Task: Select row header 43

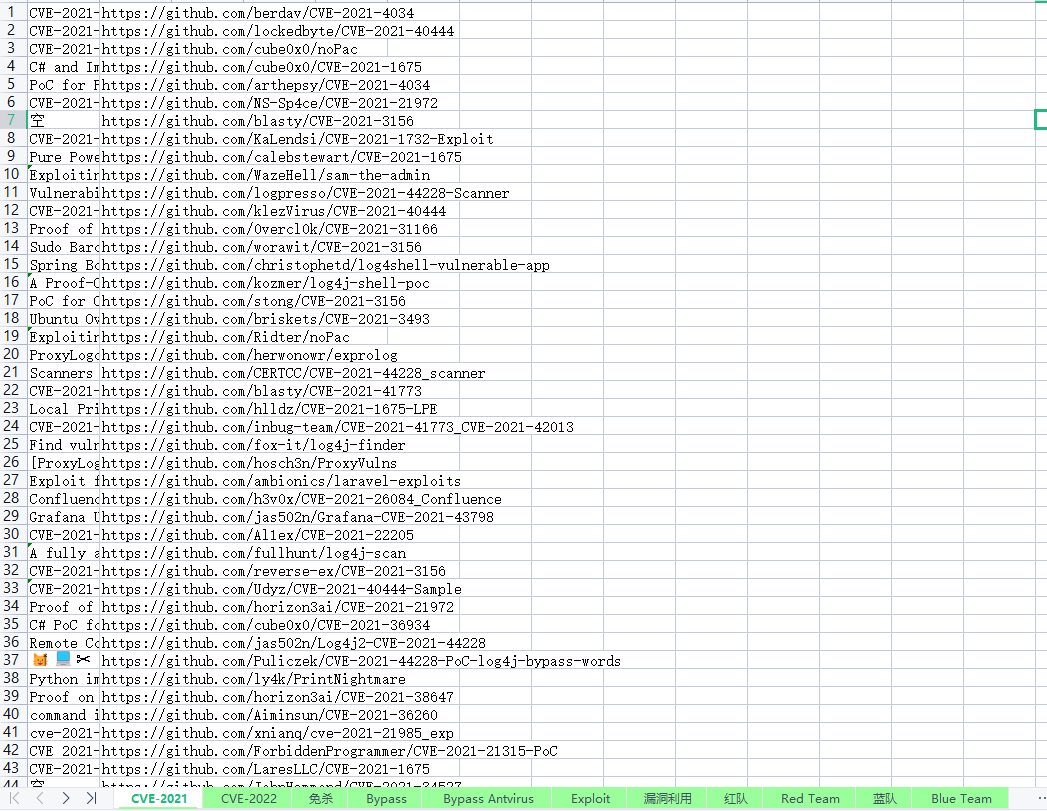Action: click(11, 768)
